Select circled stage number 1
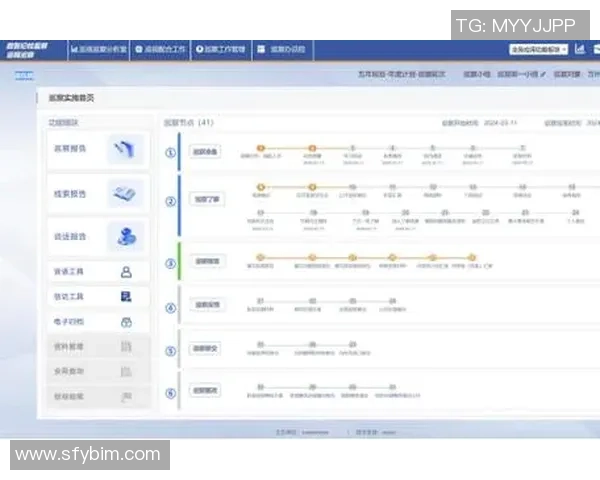This screenshot has width=600, height=480. click(x=170, y=153)
